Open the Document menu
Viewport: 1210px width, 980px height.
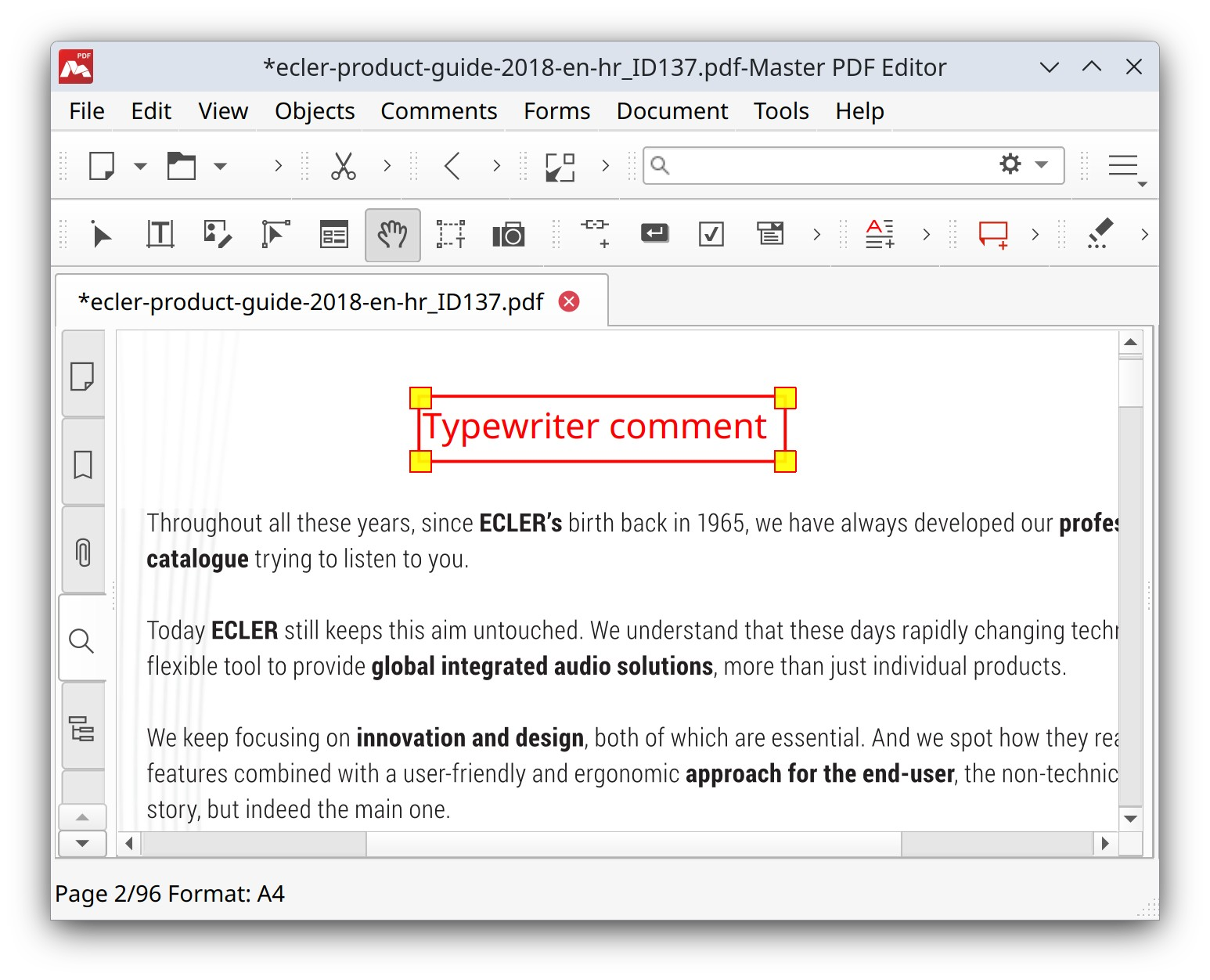[672, 111]
